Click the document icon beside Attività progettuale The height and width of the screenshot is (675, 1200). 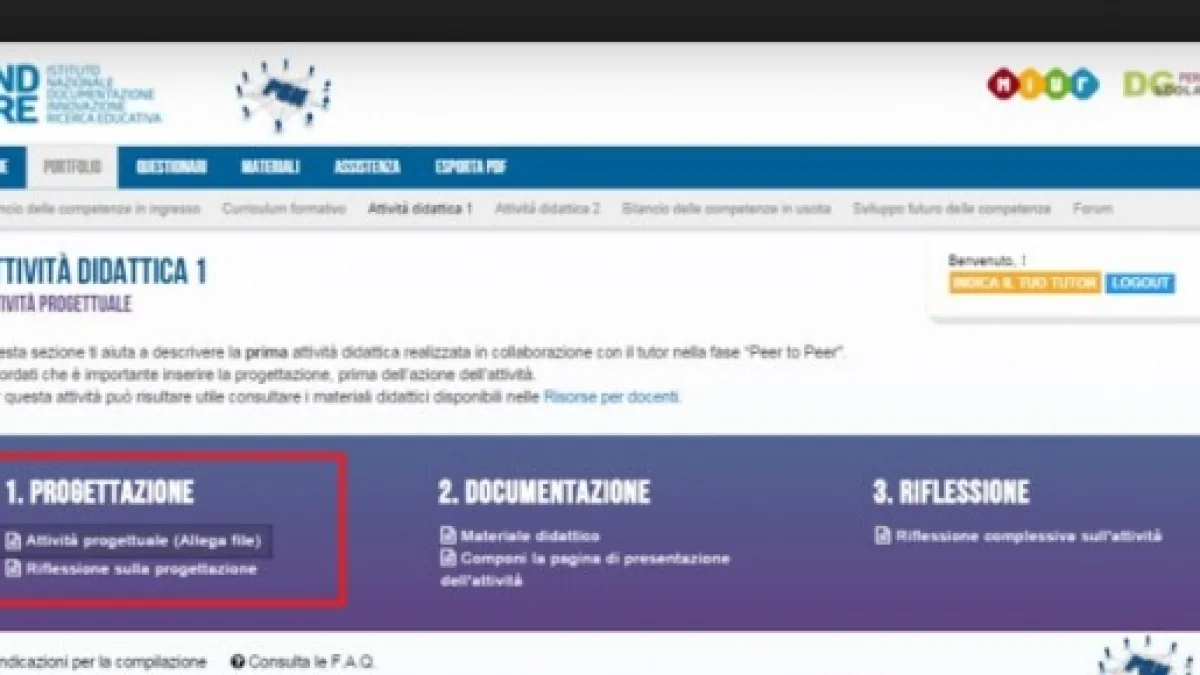click(x=13, y=541)
